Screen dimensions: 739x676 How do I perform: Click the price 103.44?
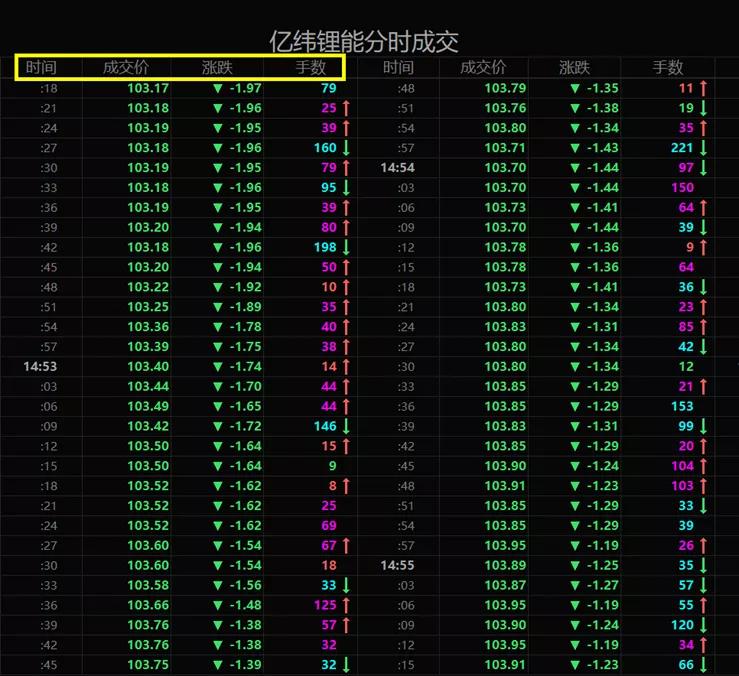tap(148, 387)
